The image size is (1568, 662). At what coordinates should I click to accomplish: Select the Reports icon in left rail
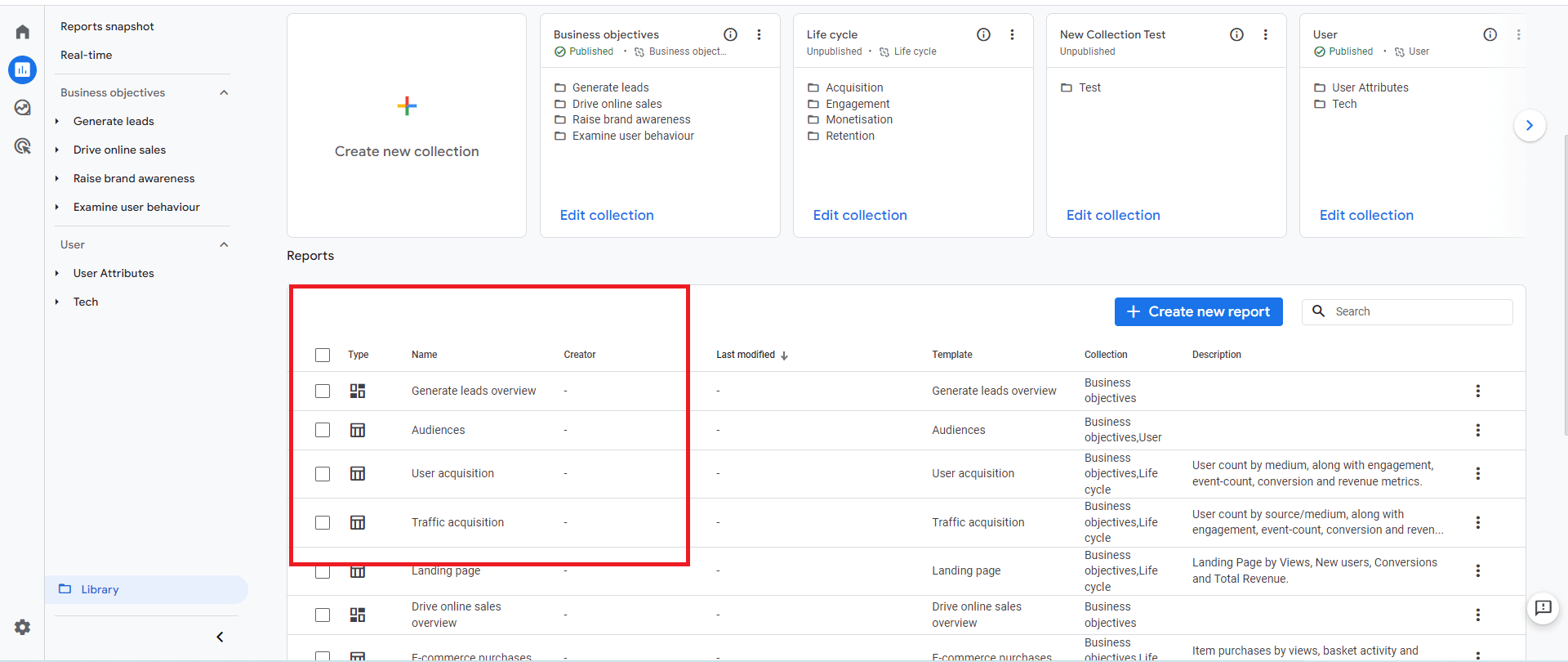tap(22, 69)
